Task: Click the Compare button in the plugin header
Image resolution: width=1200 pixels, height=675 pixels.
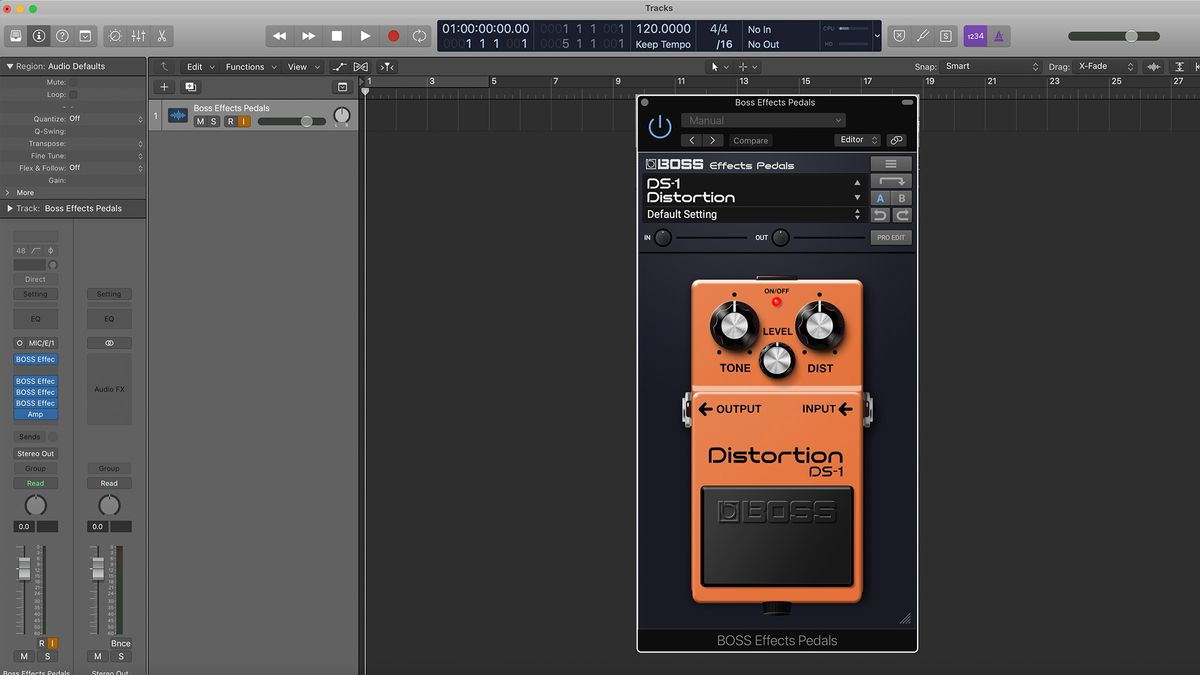Action: click(751, 140)
